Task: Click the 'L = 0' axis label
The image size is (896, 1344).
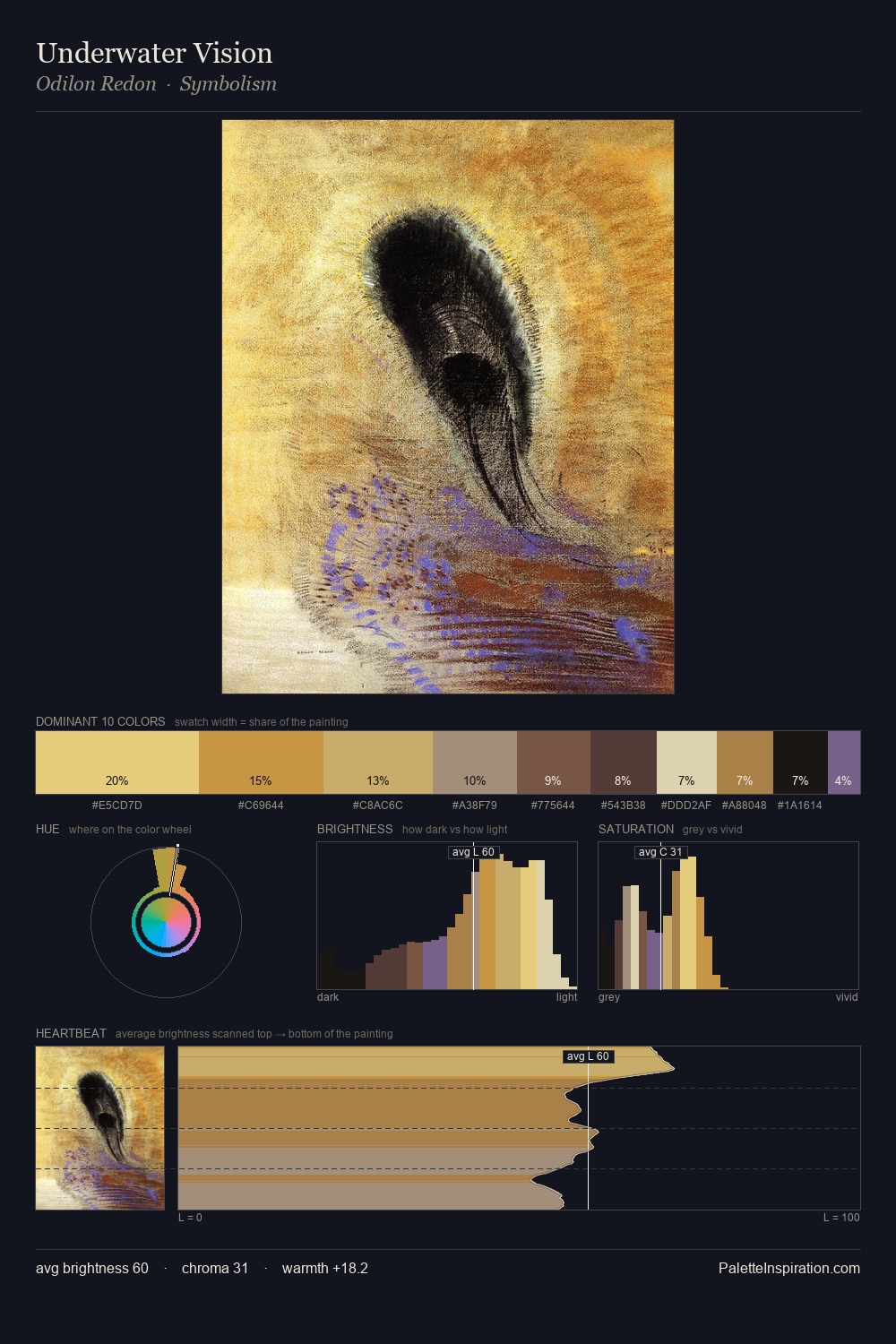Action: [x=190, y=1218]
